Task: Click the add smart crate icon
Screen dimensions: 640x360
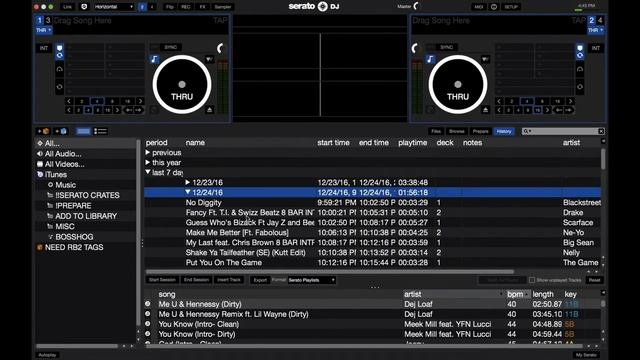Action: click(61, 131)
